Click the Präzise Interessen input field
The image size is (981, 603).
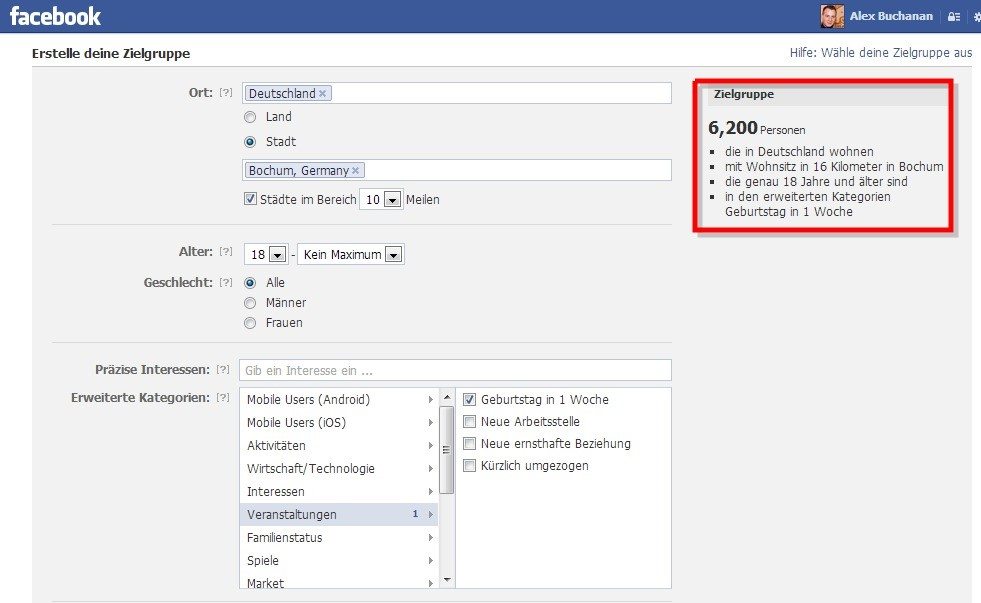pos(455,371)
